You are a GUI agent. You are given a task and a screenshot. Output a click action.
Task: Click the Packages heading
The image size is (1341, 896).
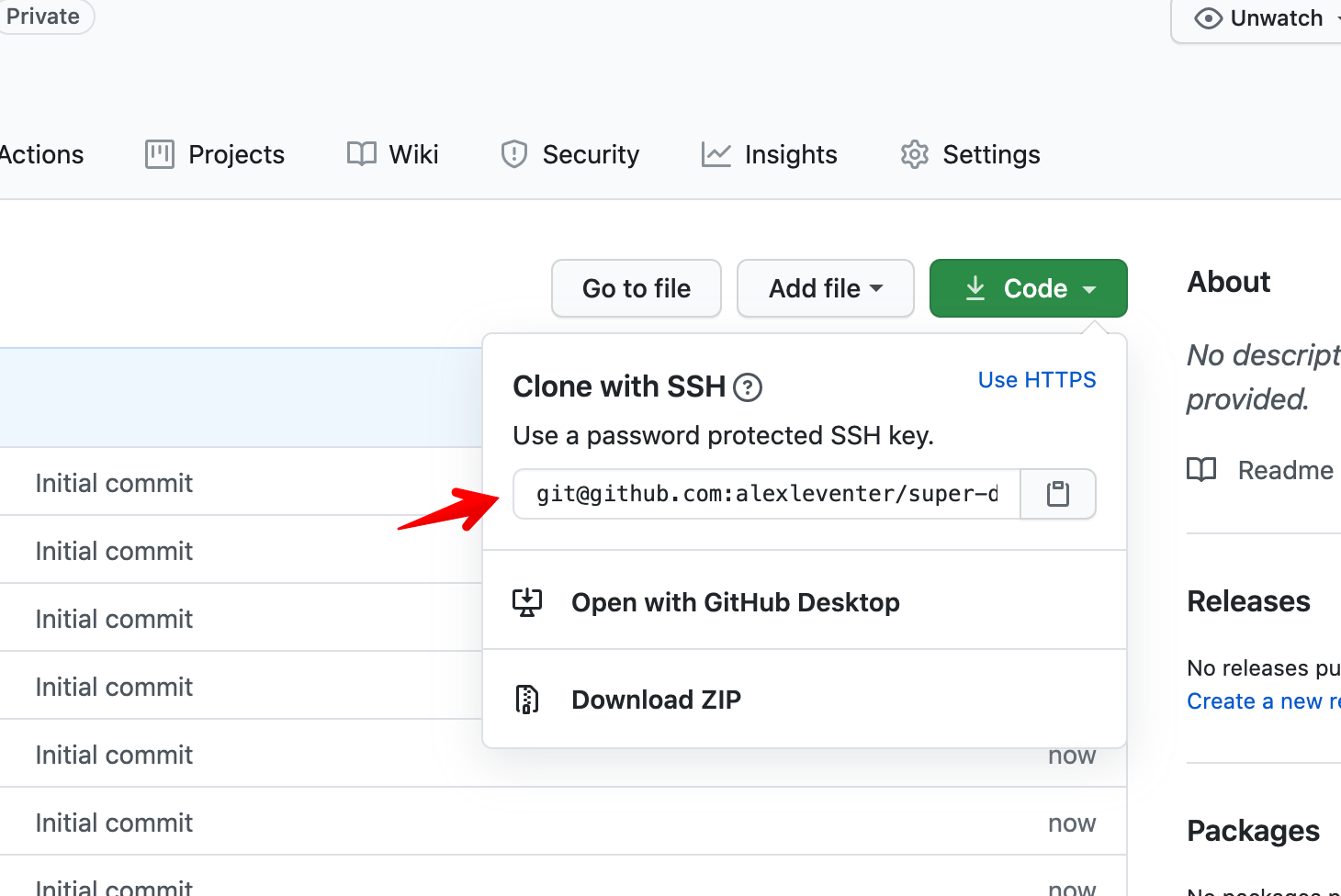[1253, 831]
